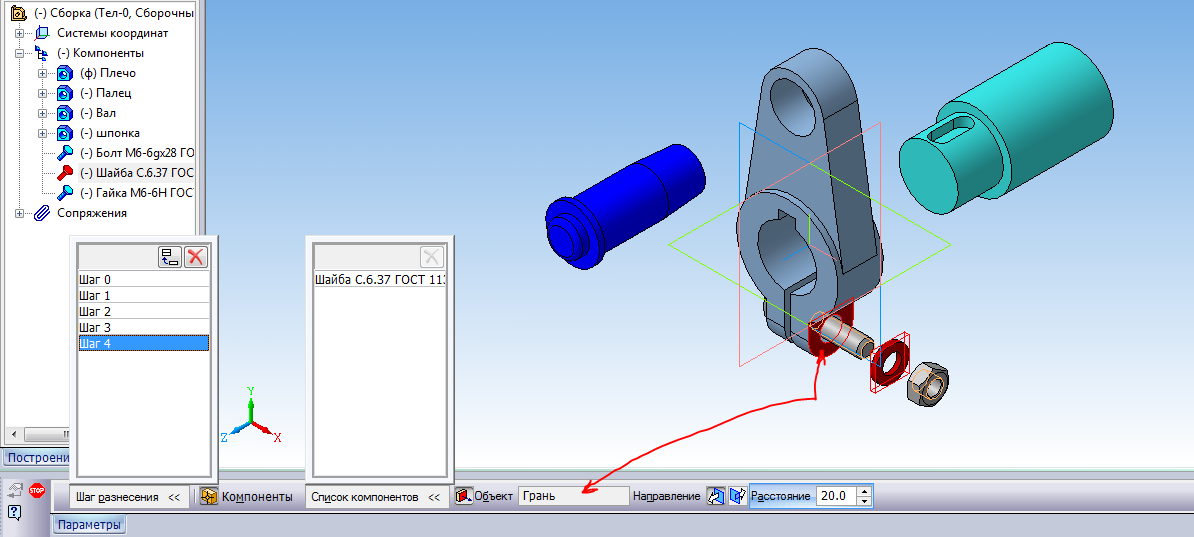This screenshot has height=537, width=1194.
Task: Open the help question mark icon
Action: 15,513
